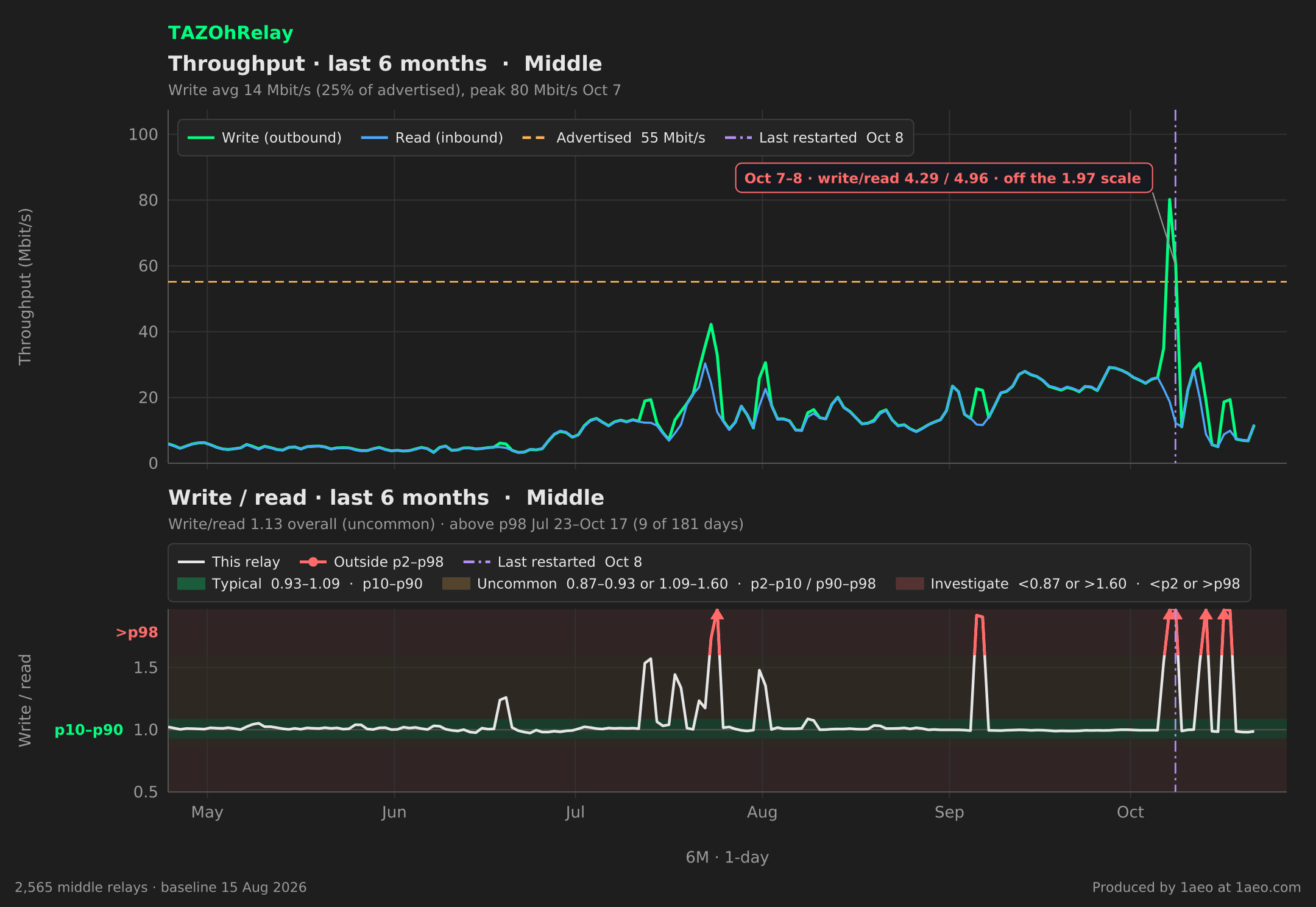Select Last restarted Oct 8 in throughput legend
The width and height of the screenshot is (1316, 907).
tap(814, 138)
